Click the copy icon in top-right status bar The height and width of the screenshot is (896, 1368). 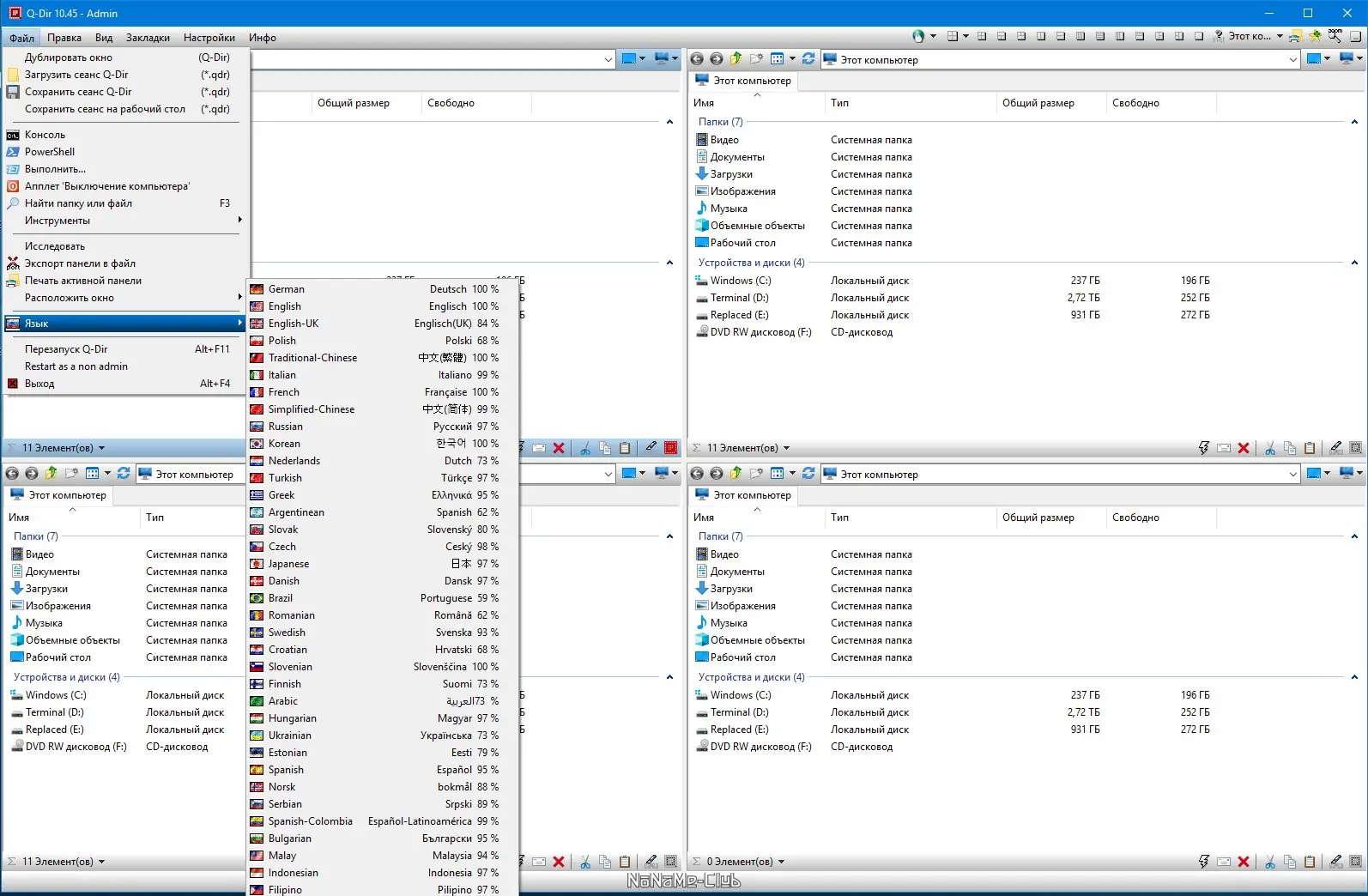(1290, 448)
